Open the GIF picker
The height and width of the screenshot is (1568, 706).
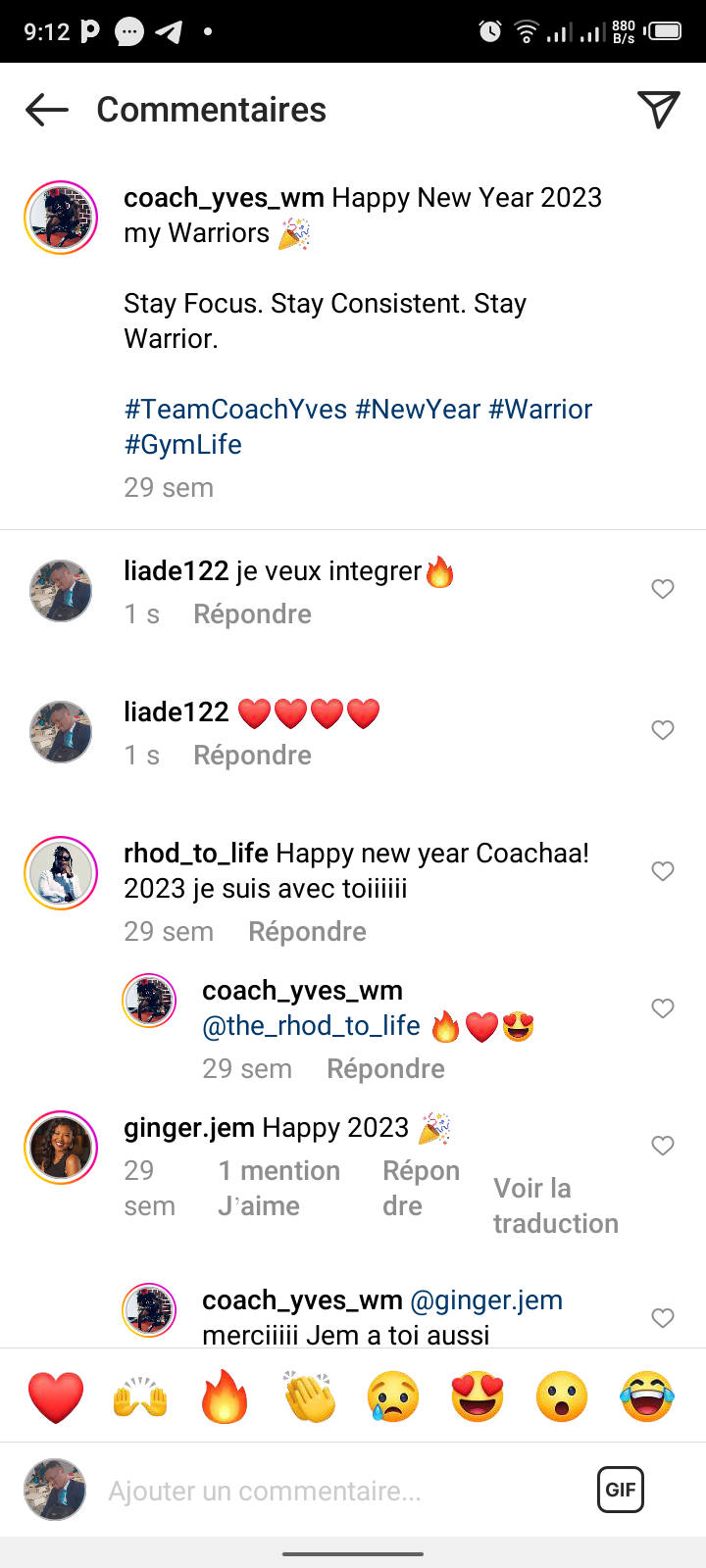pos(621,1490)
